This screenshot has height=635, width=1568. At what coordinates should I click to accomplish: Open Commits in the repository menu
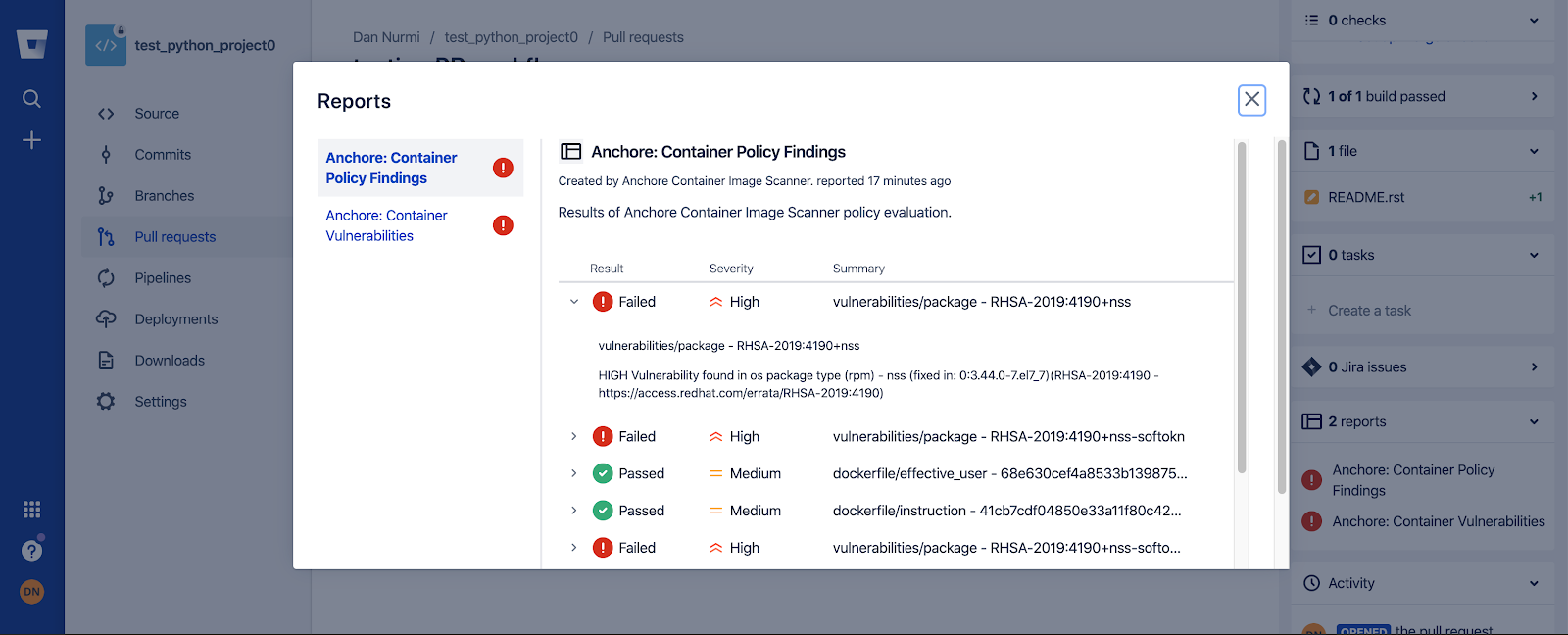[163, 155]
